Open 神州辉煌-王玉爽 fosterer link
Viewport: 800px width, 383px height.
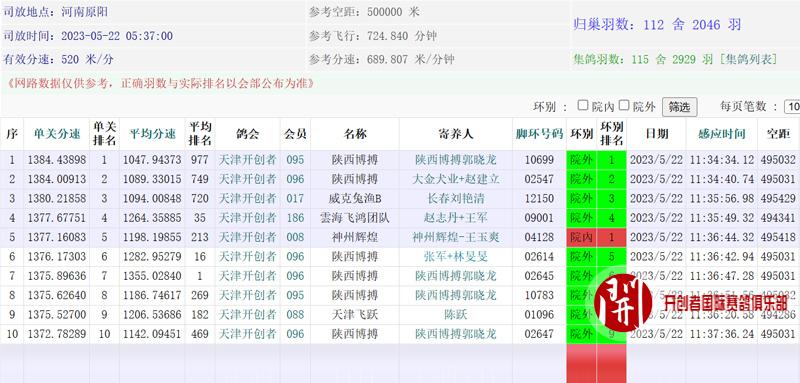455,237
